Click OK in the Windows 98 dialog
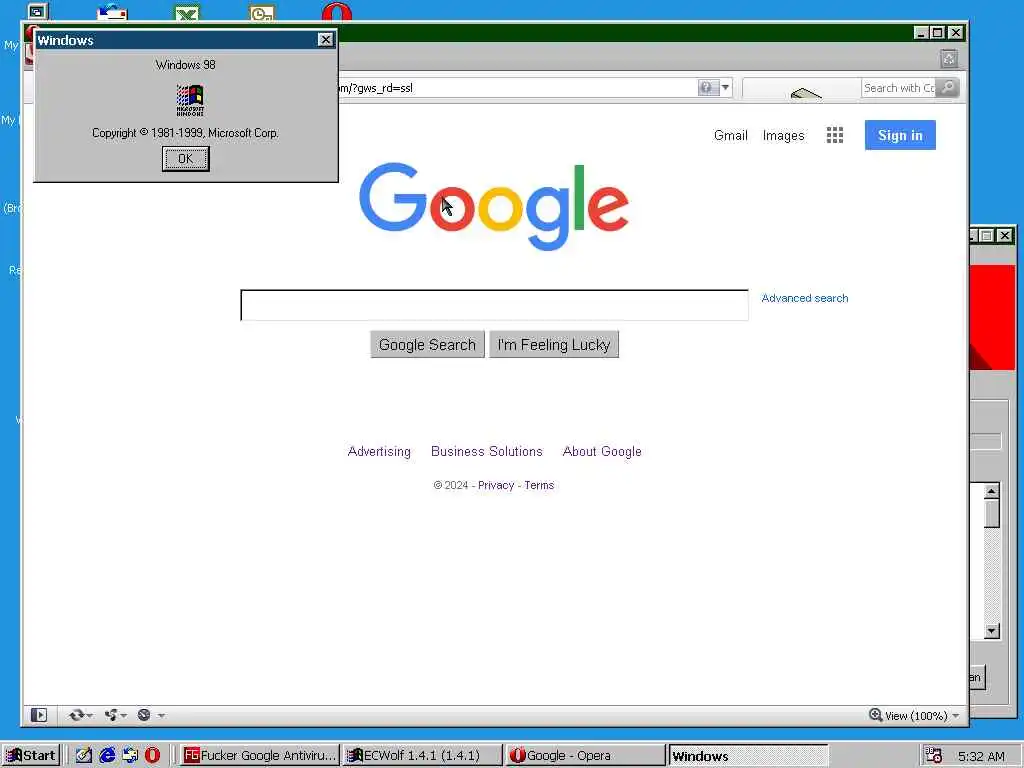Screen dimensions: 1024x768 (x=185, y=159)
